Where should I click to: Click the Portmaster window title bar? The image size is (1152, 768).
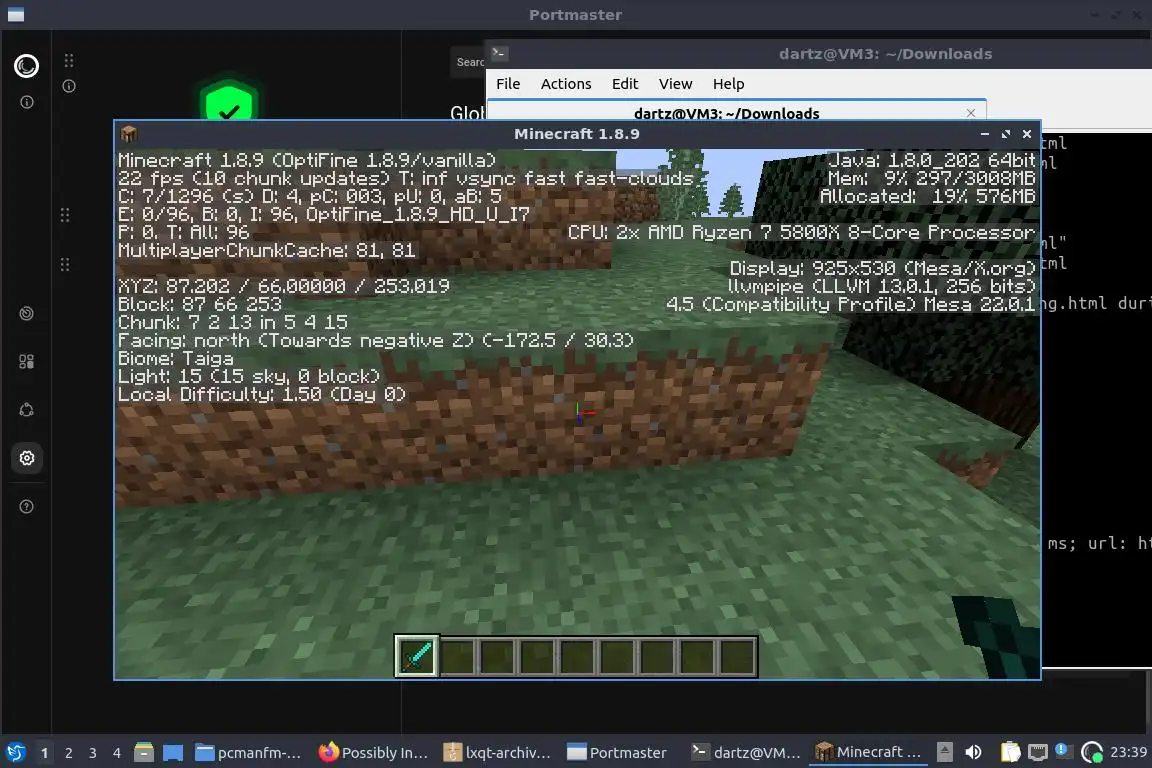coord(575,15)
